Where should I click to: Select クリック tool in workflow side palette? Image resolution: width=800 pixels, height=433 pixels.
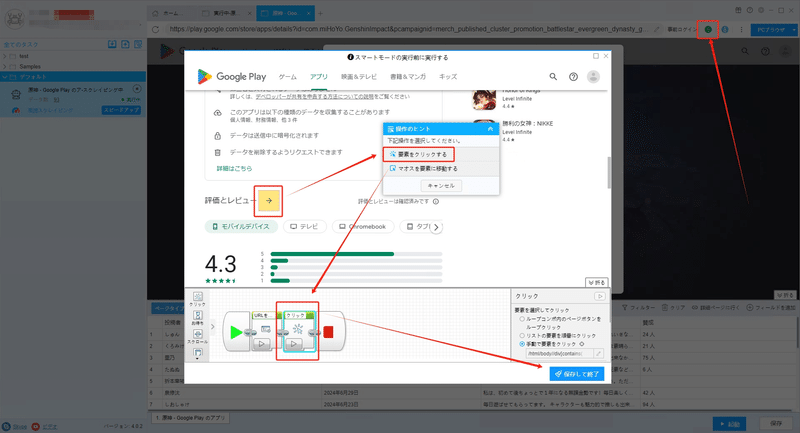point(197,299)
